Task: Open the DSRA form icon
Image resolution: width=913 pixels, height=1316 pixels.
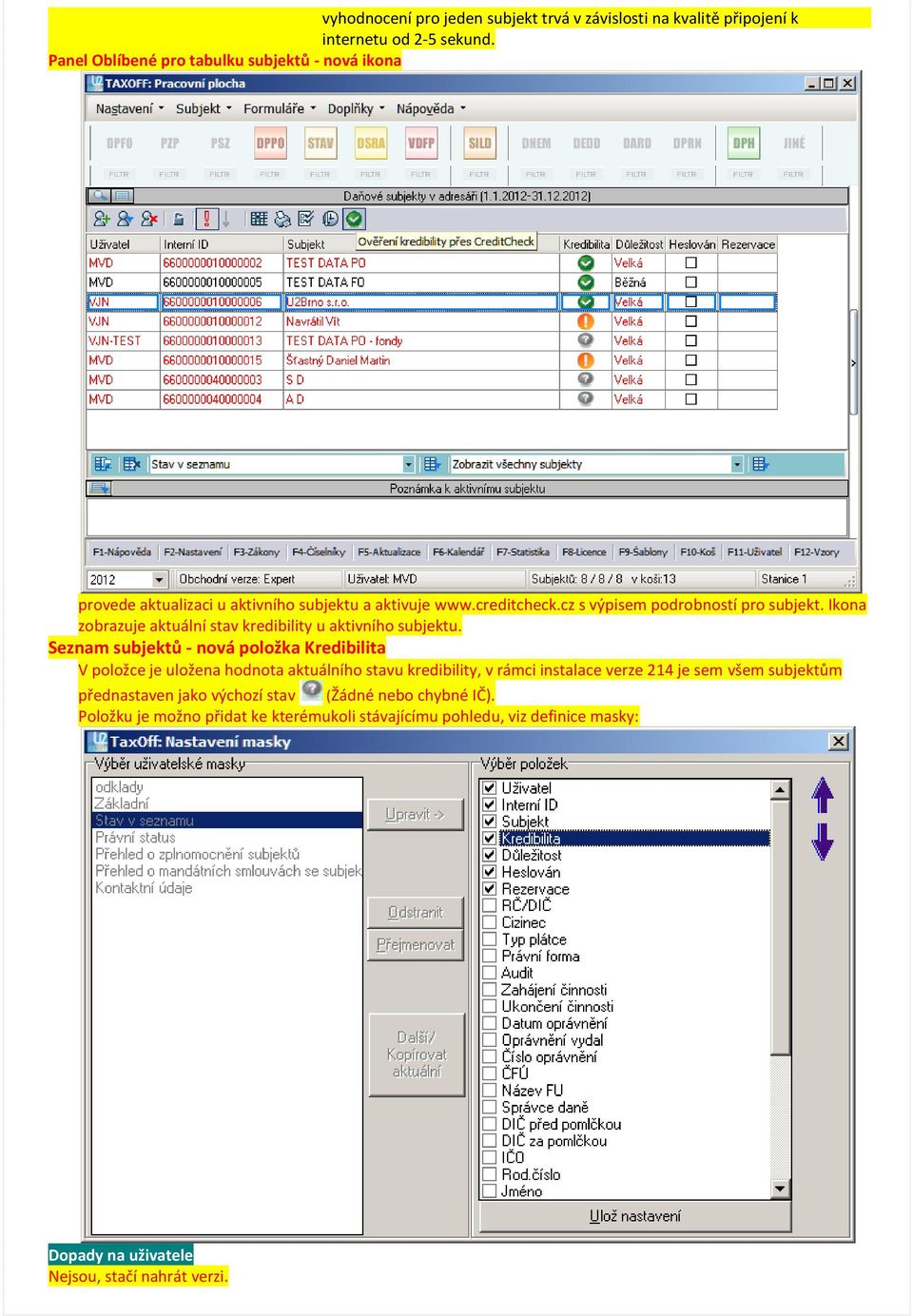Action: (x=371, y=144)
